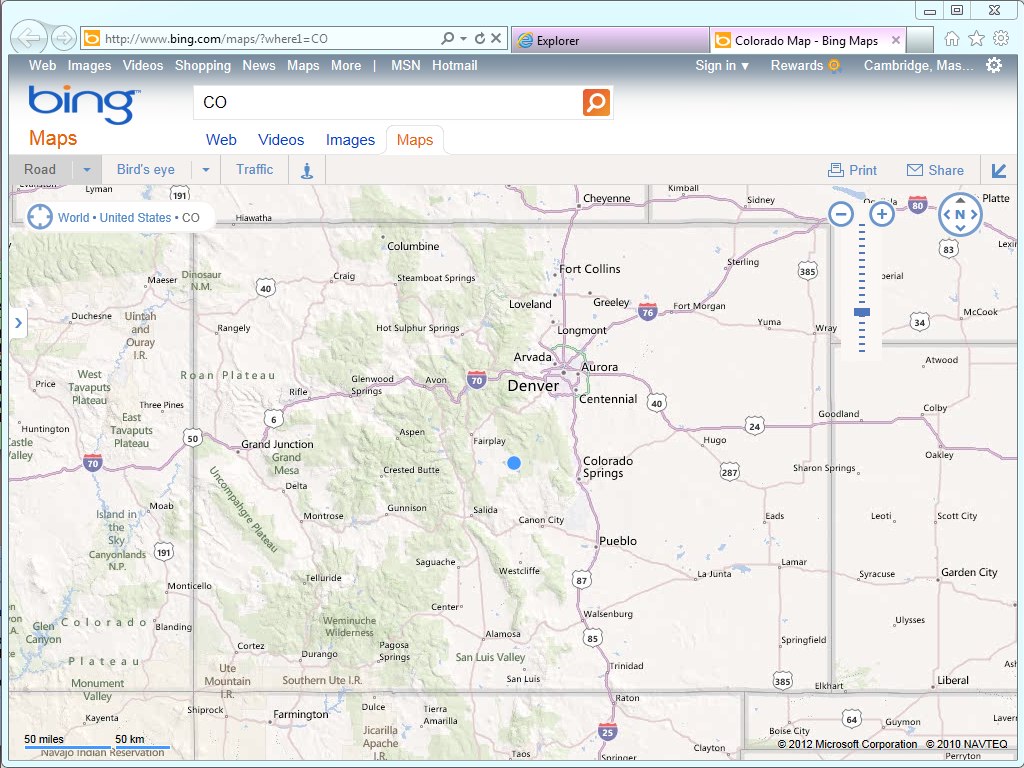Click the orange Bing search button
Viewport: 1024px width, 768px height.
click(x=596, y=103)
